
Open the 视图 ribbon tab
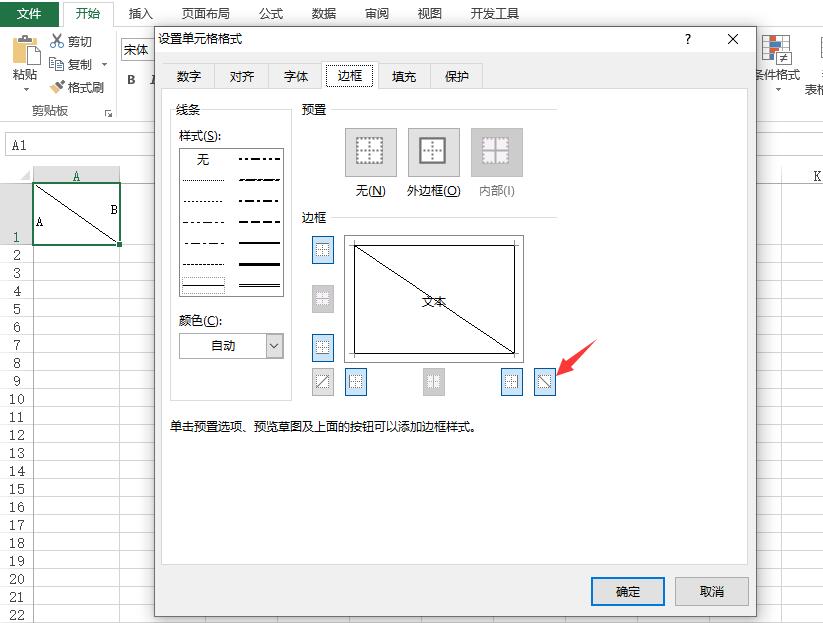tap(429, 14)
